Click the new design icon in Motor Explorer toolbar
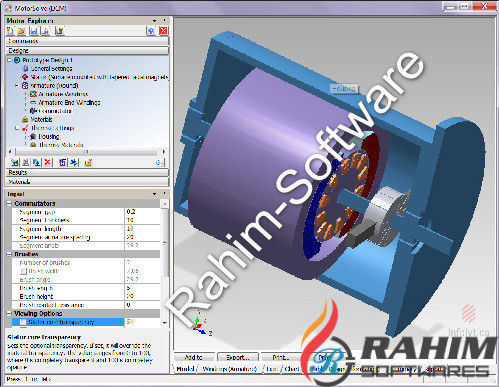 coord(10,31)
